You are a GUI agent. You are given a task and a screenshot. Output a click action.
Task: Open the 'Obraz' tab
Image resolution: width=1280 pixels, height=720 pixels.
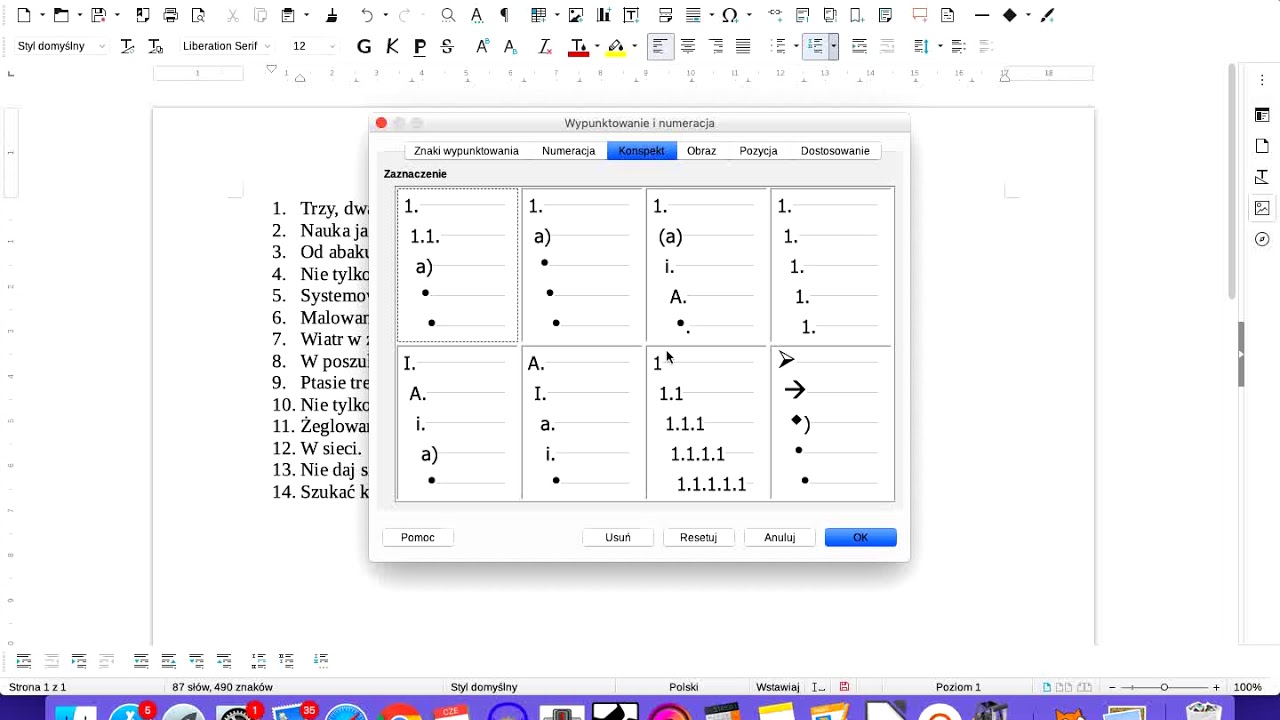[701, 151]
